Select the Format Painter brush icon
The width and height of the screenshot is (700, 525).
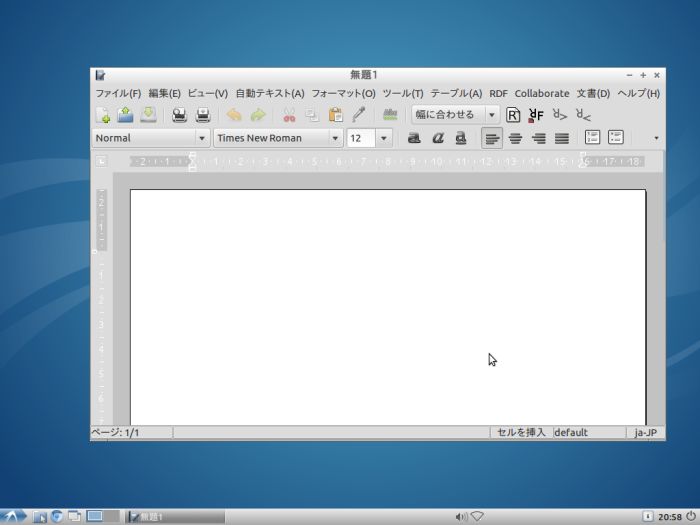(359, 115)
